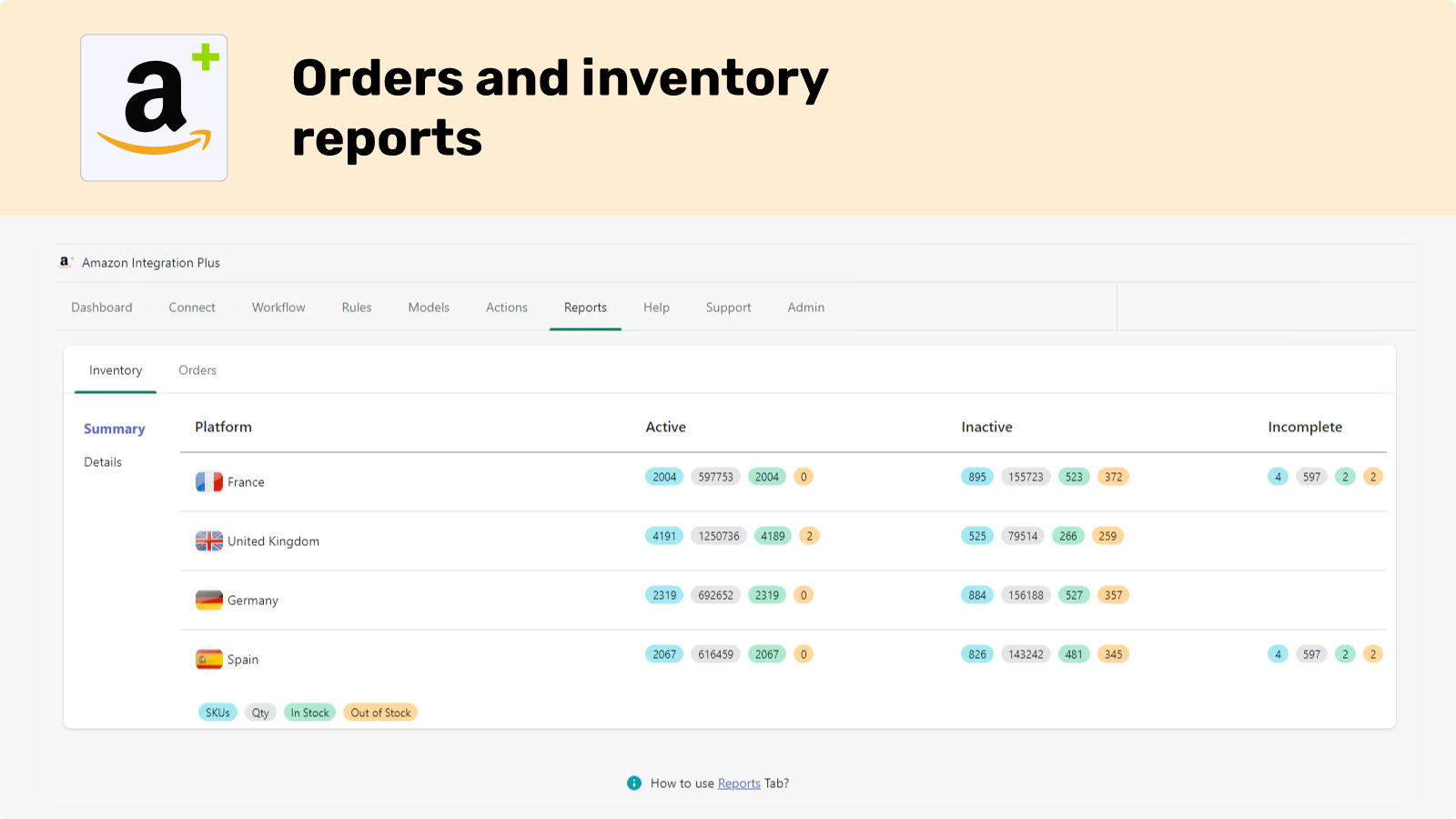Image resolution: width=1456 pixels, height=819 pixels.
Task: Click Spain active quantity badge 616459
Action: [715, 654]
